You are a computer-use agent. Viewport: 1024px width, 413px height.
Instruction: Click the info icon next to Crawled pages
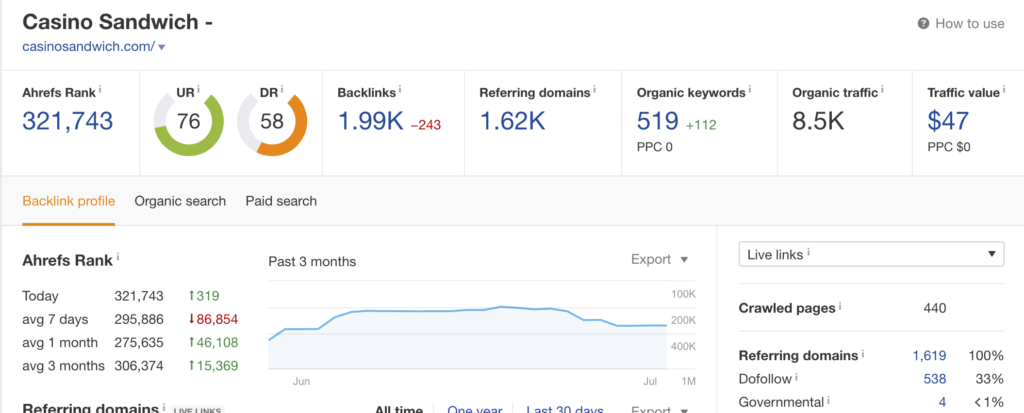(x=840, y=306)
